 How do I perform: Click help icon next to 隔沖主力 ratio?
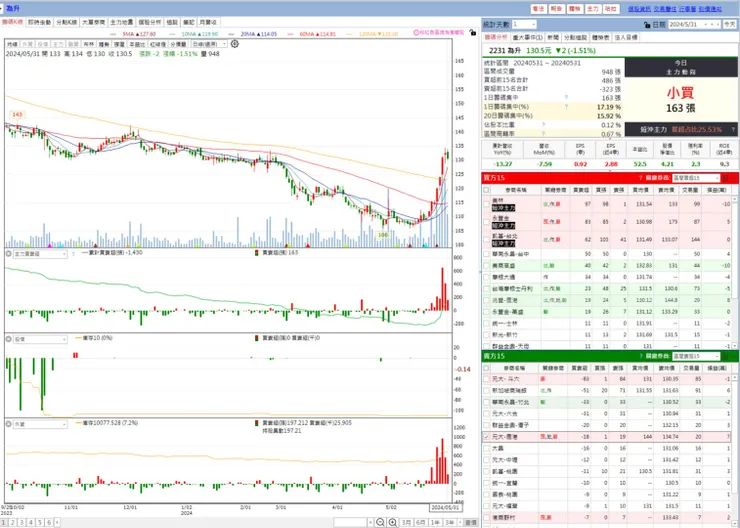click(x=733, y=129)
